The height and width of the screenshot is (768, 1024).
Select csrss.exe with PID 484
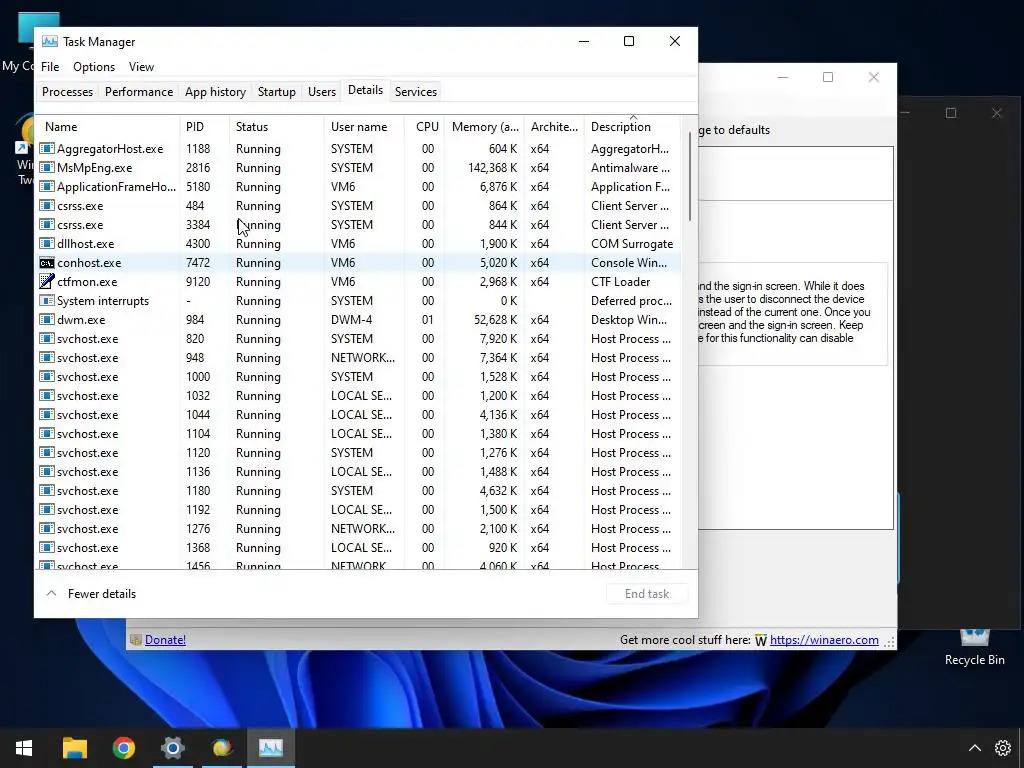(x=359, y=206)
